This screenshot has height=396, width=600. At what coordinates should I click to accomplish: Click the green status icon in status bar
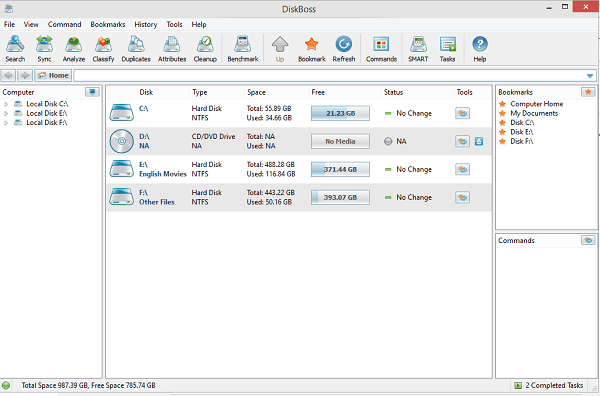(x=6, y=385)
